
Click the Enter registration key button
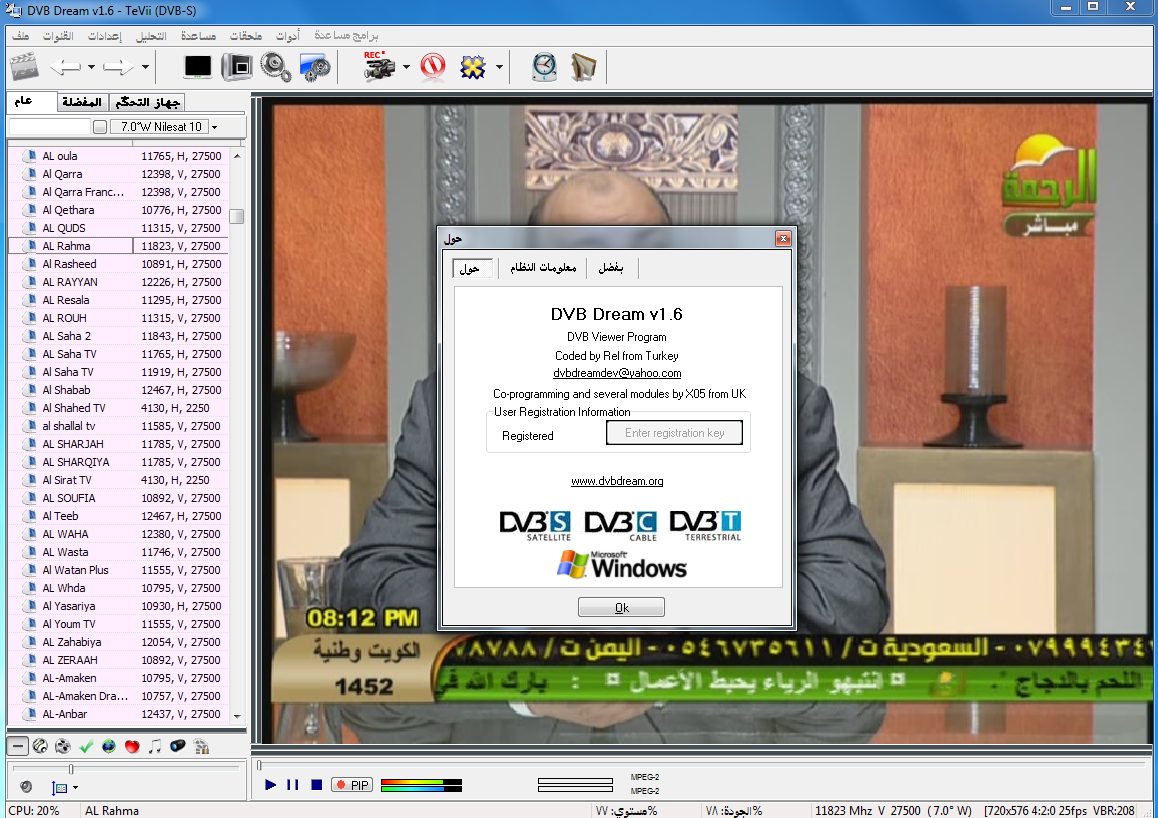(674, 433)
